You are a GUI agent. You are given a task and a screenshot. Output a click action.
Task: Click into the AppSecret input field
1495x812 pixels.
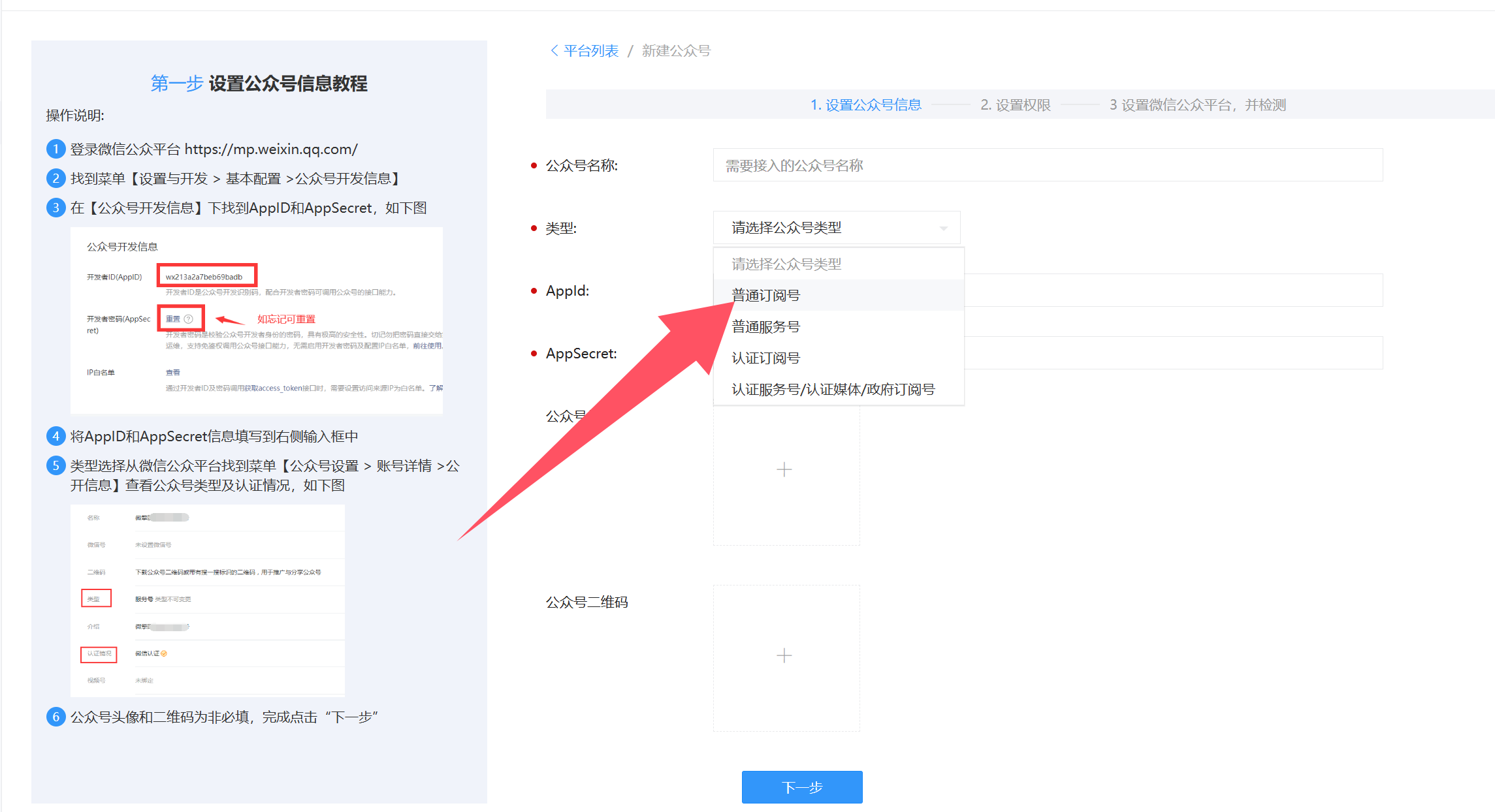[1172, 353]
